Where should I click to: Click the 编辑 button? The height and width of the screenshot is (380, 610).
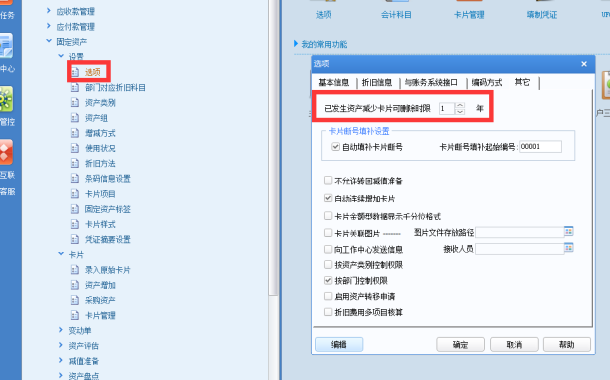click(339, 345)
